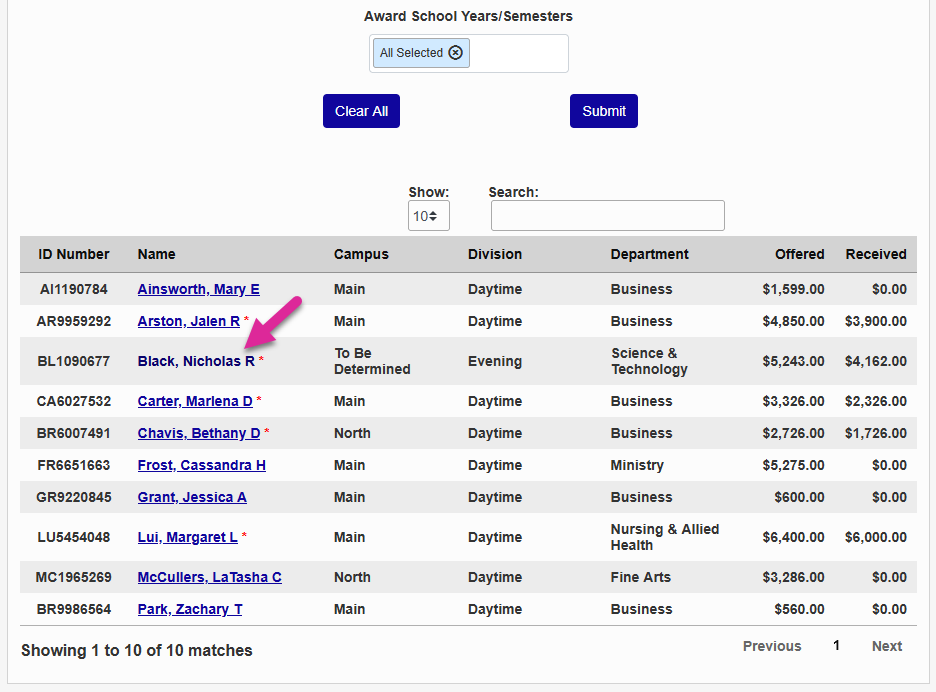This screenshot has width=936, height=692.
Task: Click the Nursing & Allied Health department cell
Action: 664,537
